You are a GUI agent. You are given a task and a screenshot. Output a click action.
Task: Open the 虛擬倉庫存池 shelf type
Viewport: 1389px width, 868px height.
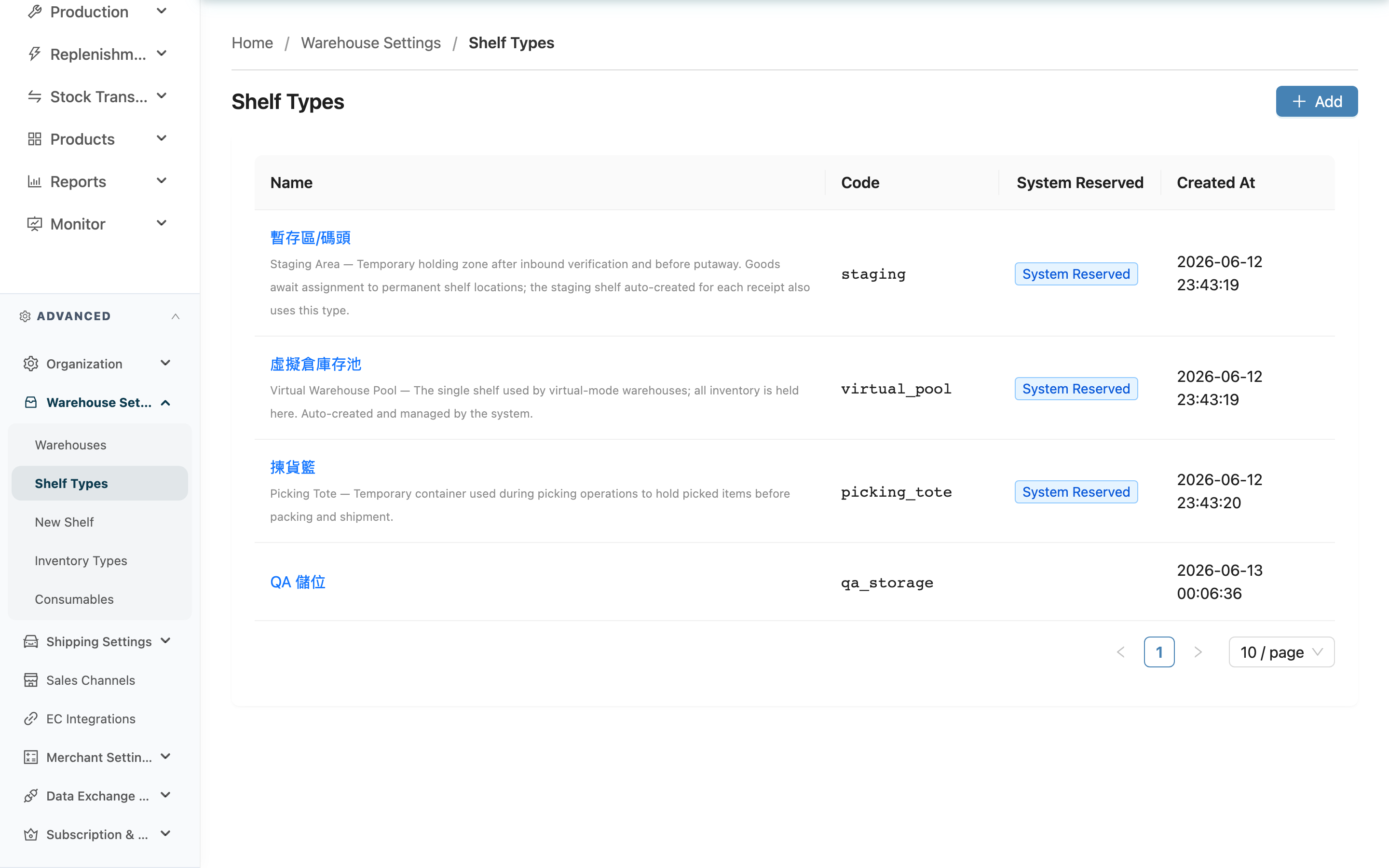(x=316, y=364)
